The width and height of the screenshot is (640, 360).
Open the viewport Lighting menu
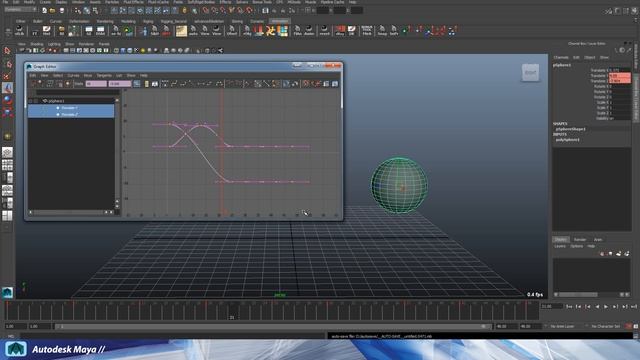coord(54,44)
